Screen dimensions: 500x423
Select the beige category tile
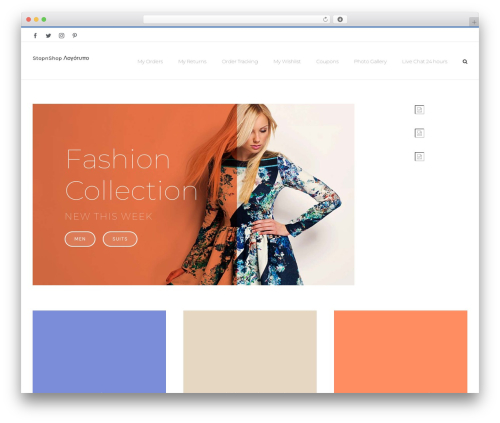[x=250, y=352]
